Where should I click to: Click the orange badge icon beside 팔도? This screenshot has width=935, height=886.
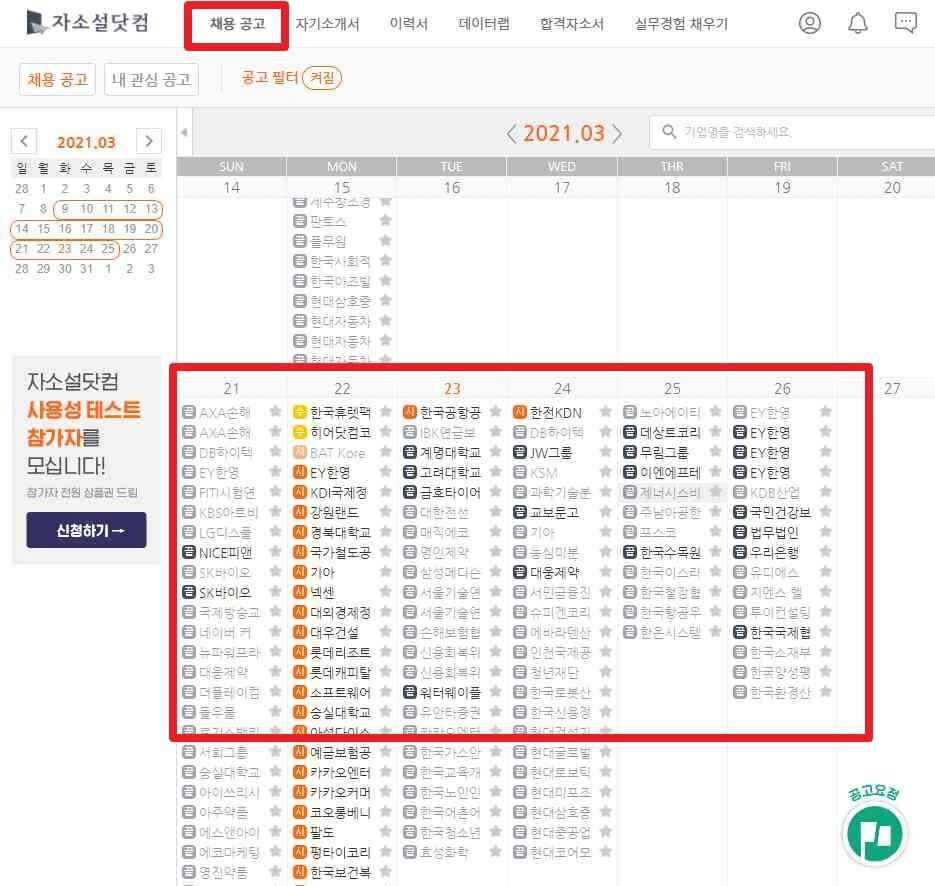coord(299,832)
